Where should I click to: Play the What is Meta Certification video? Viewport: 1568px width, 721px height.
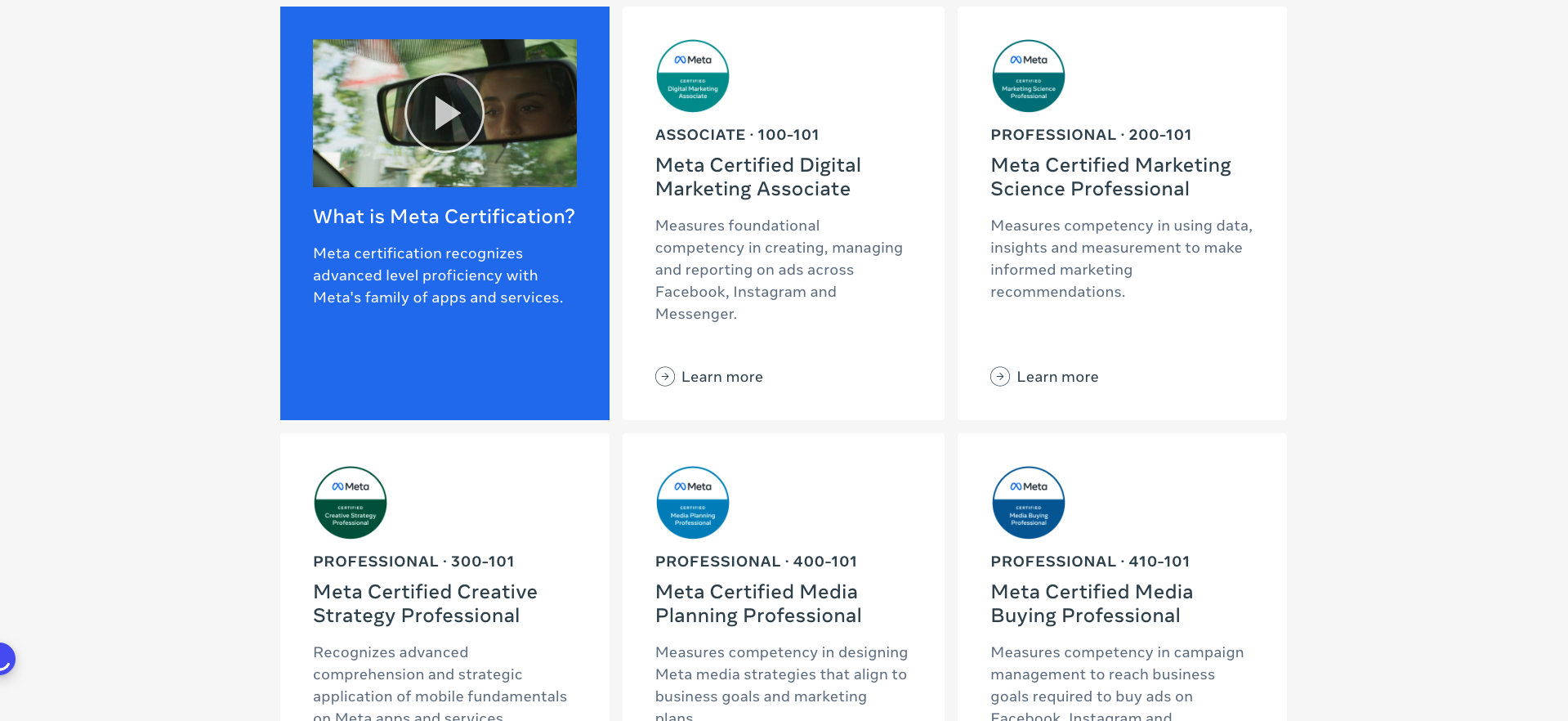coord(444,113)
